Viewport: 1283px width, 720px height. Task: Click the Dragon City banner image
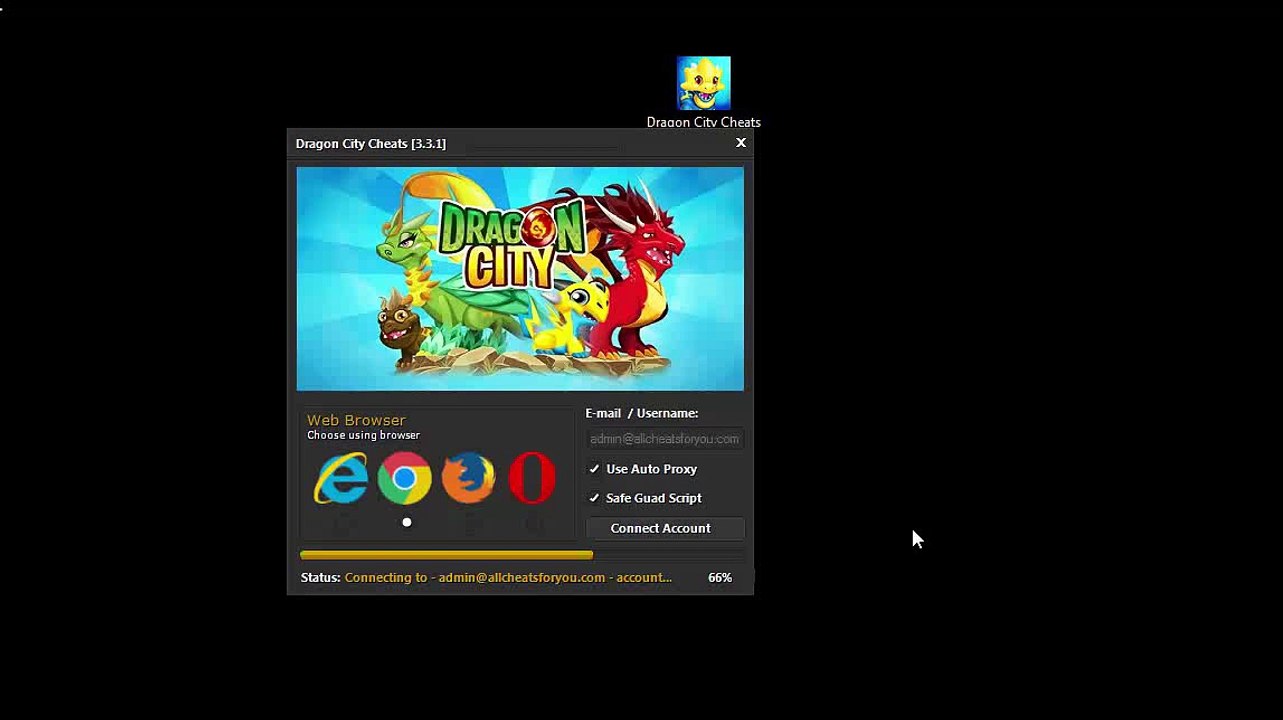pyautogui.click(x=520, y=278)
